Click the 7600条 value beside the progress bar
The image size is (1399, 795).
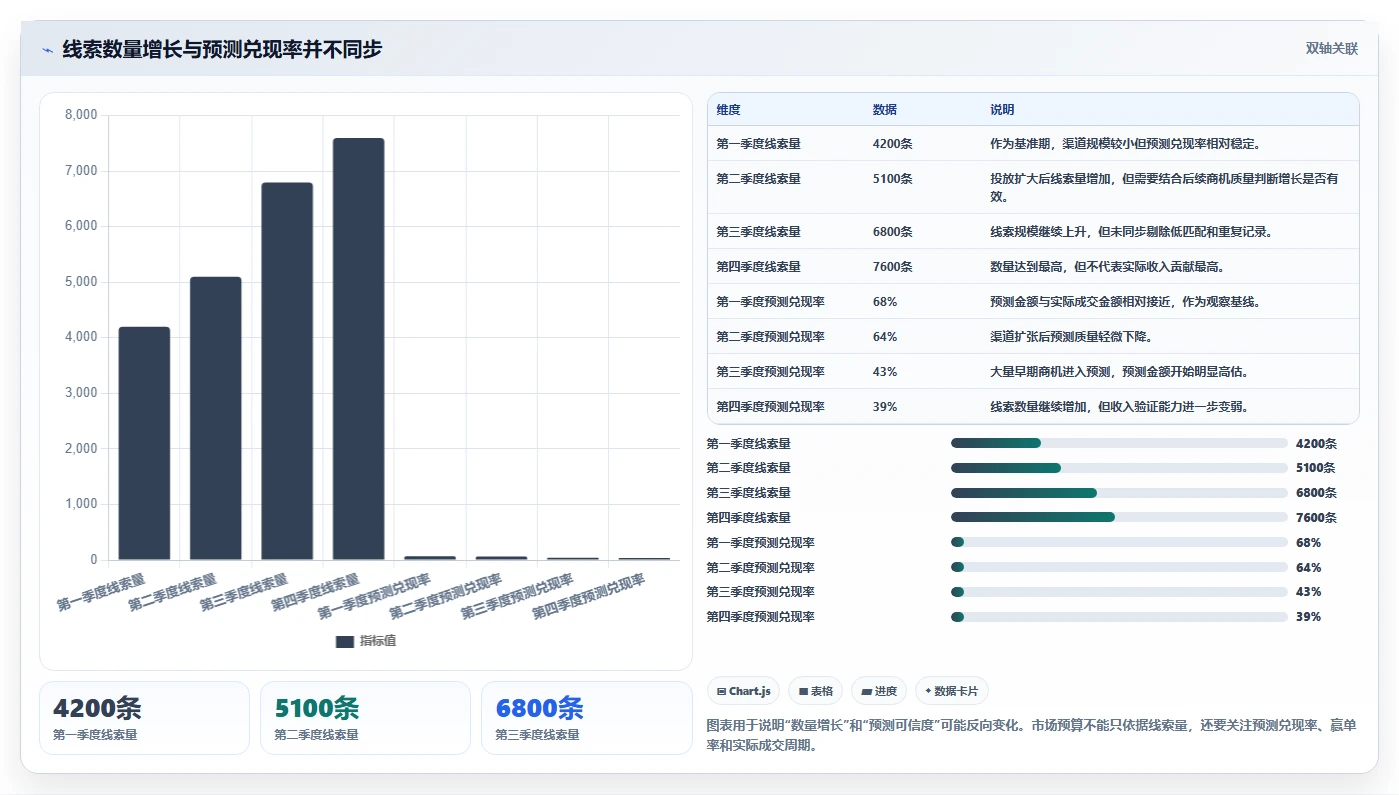pos(1316,518)
